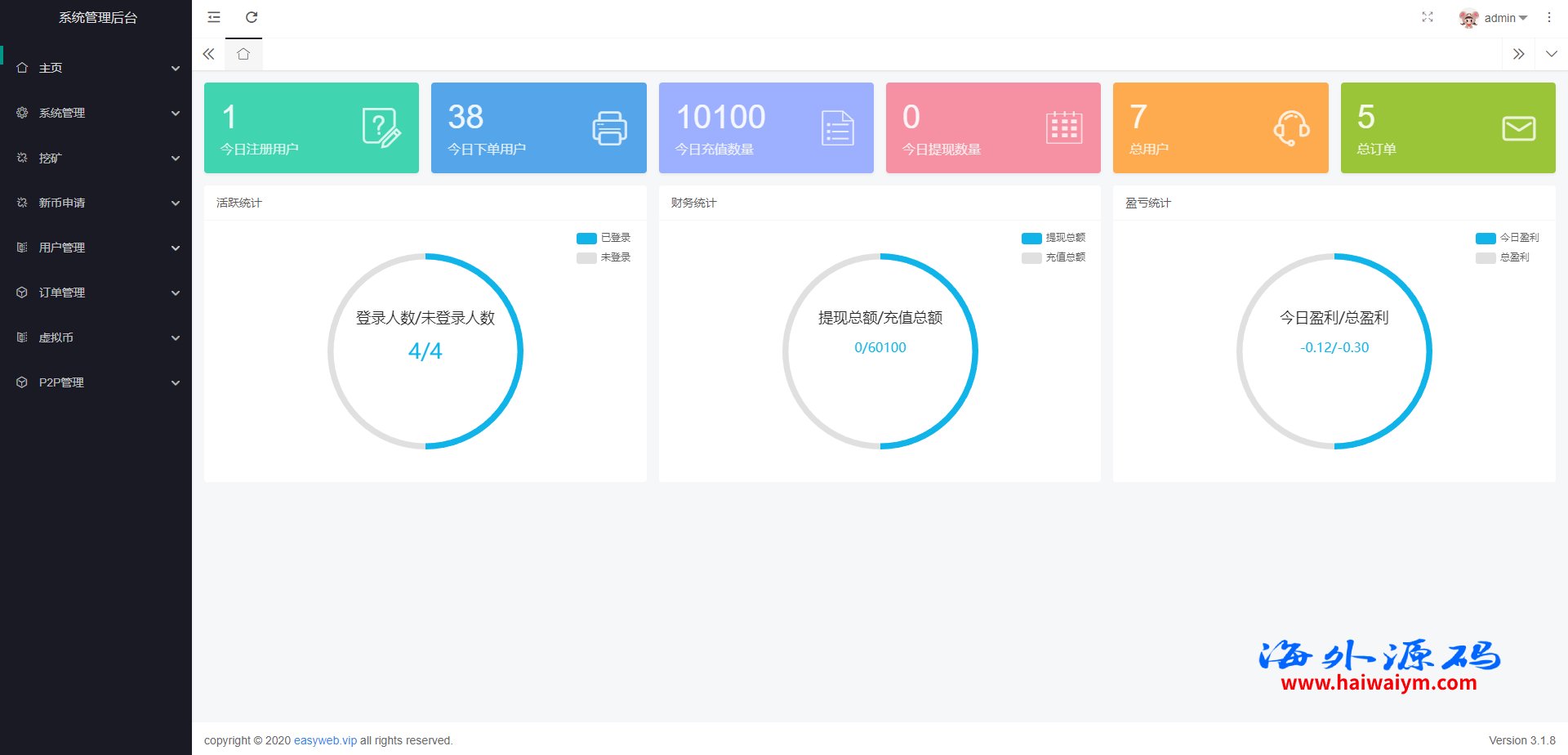Click the 未登录 gray legend swatch

click(x=586, y=258)
